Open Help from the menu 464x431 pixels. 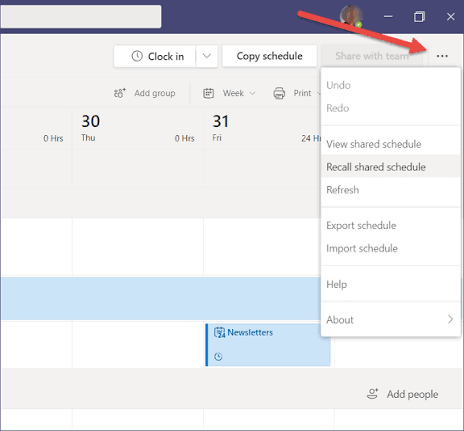pyautogui.click(x=390, y=285)
